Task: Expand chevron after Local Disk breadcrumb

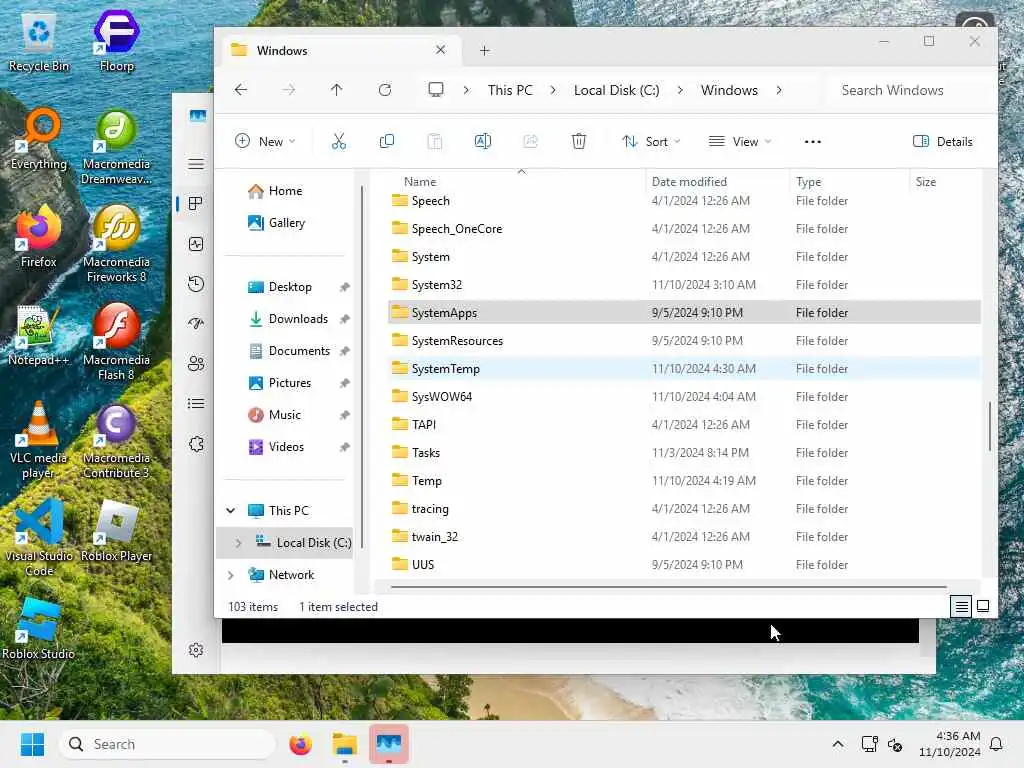Action: 680,89
